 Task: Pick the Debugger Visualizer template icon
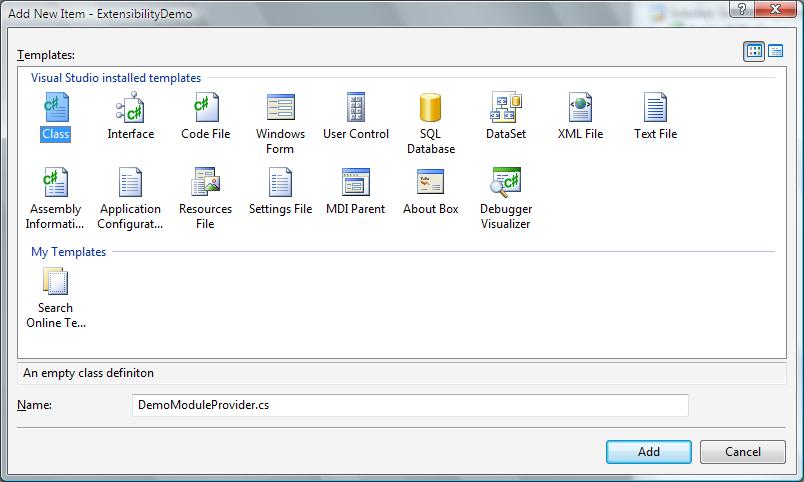coord(506,182)
